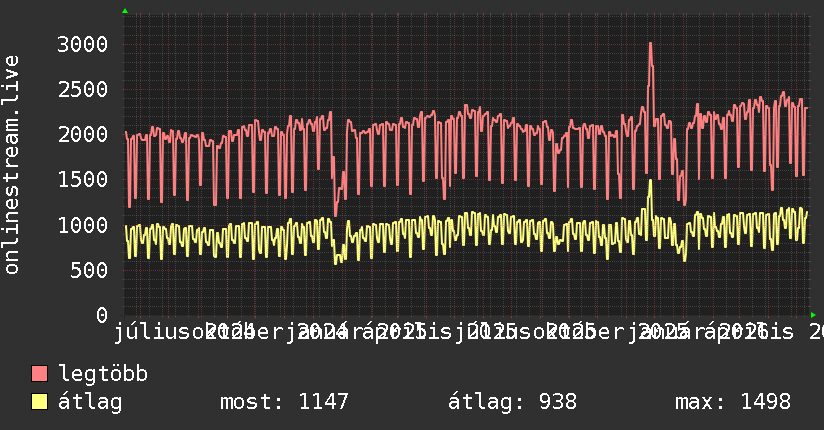Click the 1500 y-axis label
This screenshot has width=824, height=430.
(x=83, y=180)
